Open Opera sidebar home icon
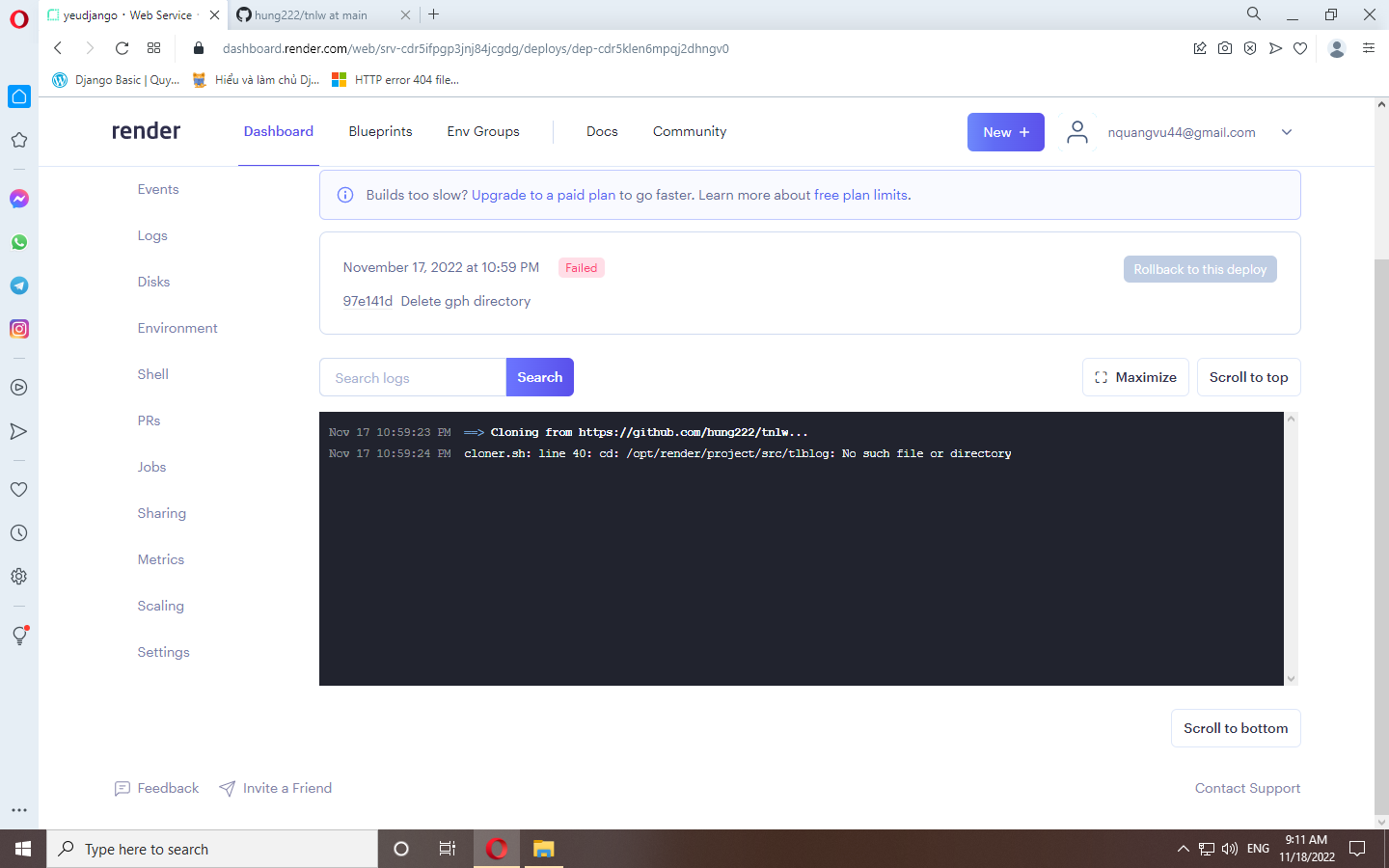The height and width of the screenshot is (868, 1389). (19, 96)
